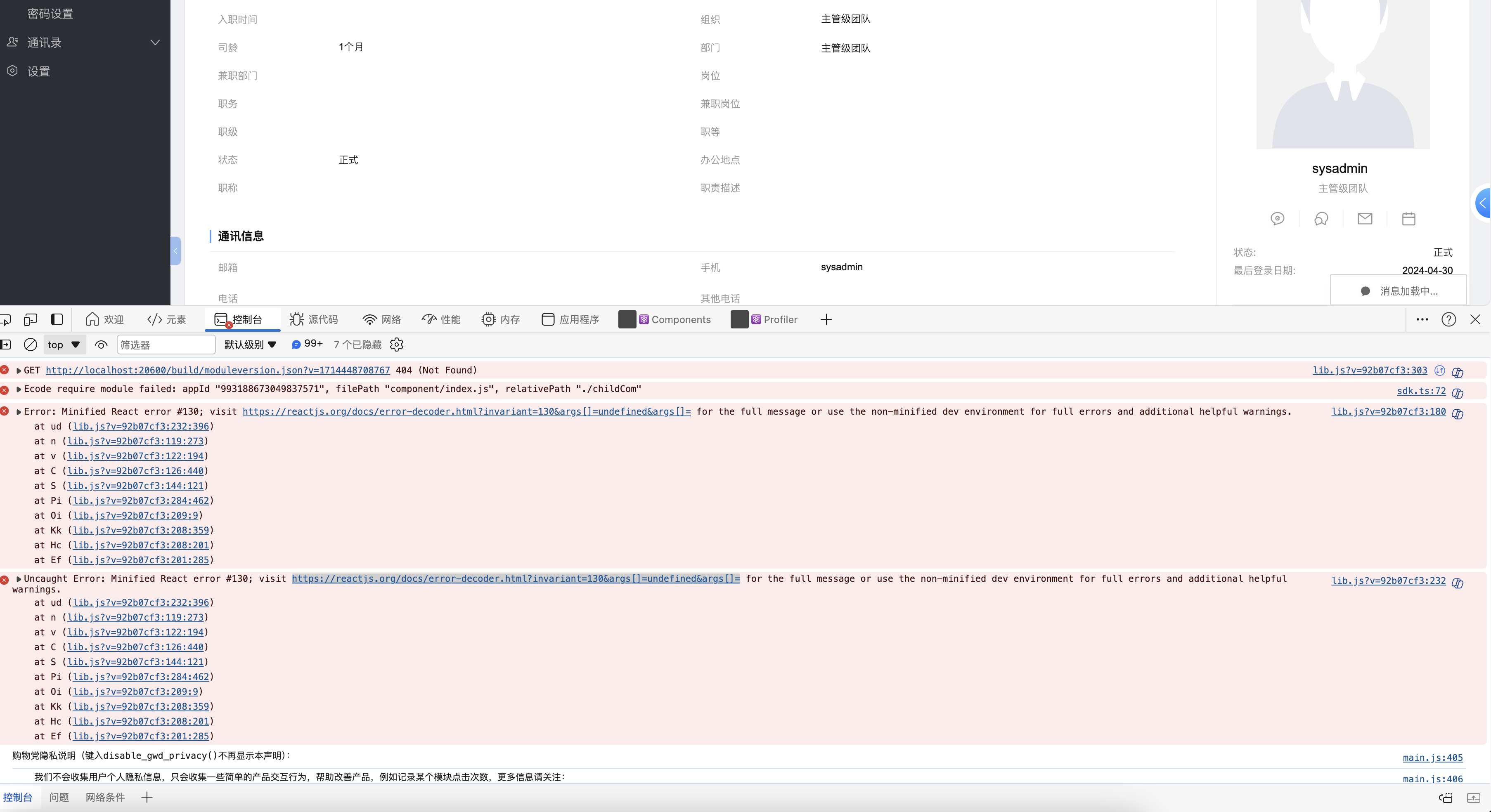
Task: Start a chat with sysadmin via chat bubbles icon
Action: 1321,219
